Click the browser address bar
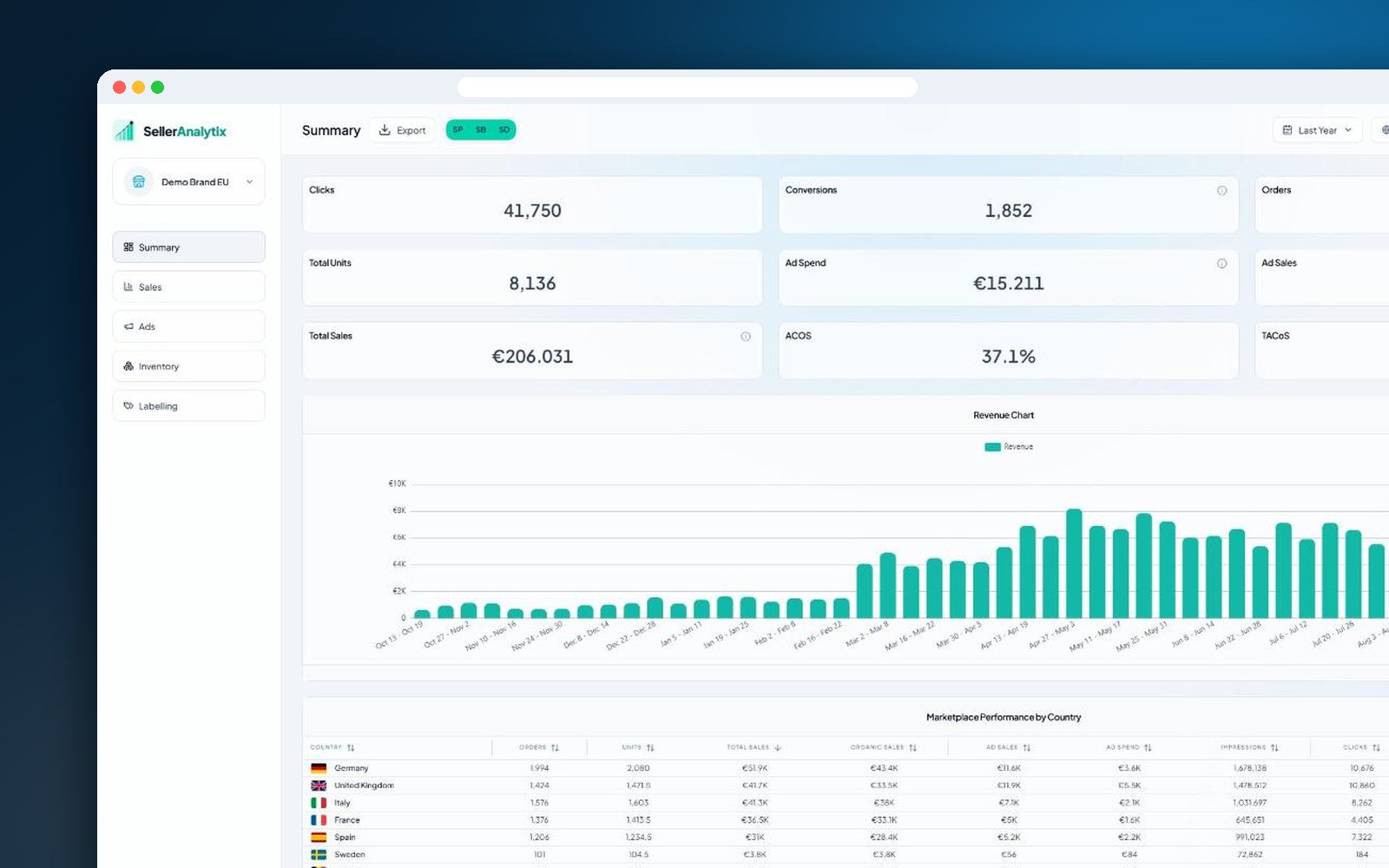Screen dimensions: 1389x868 pyautogui.click(x=687, y=87)
